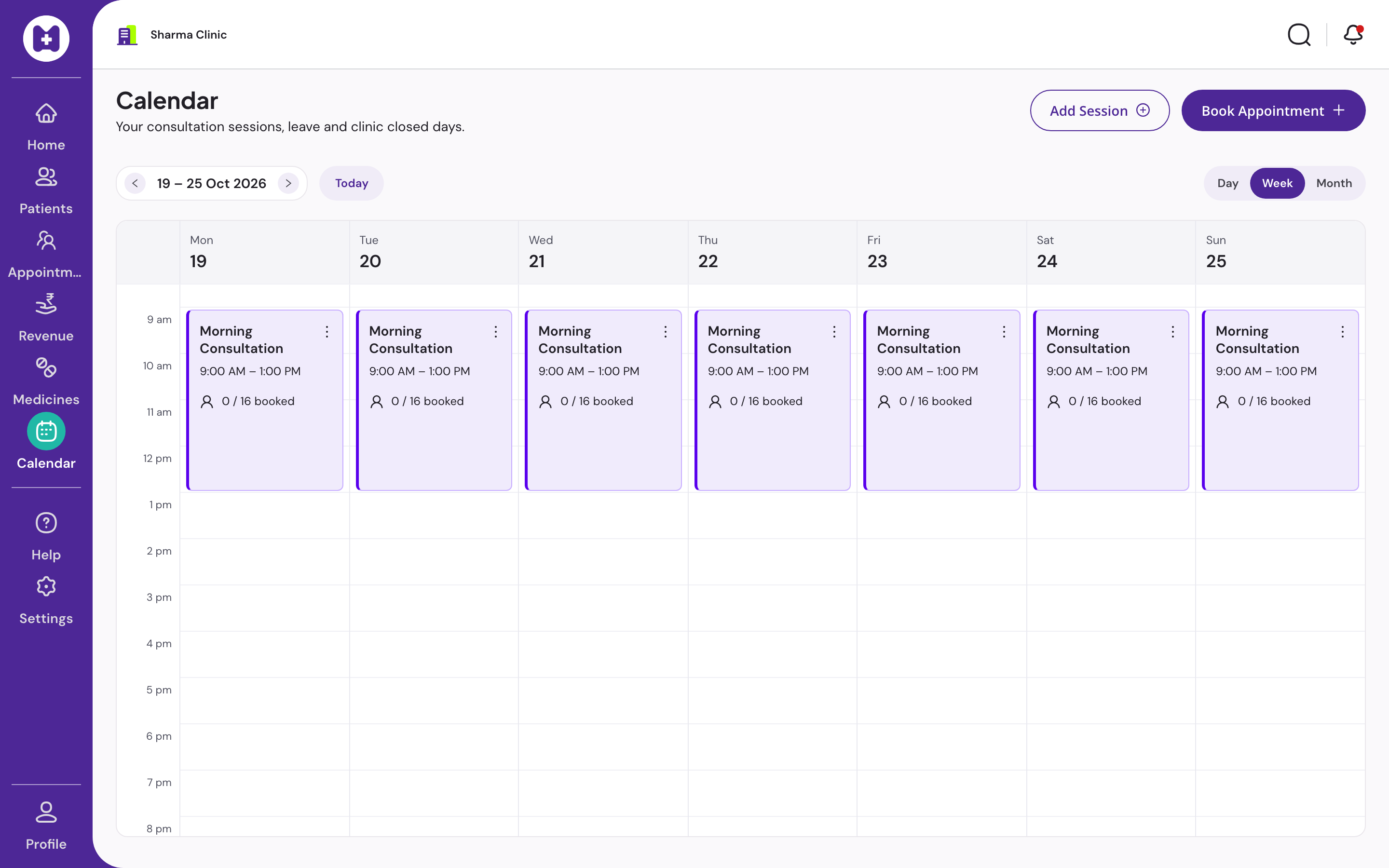
Task: Open Appointments in the sidebar
Action: point(46,254)
